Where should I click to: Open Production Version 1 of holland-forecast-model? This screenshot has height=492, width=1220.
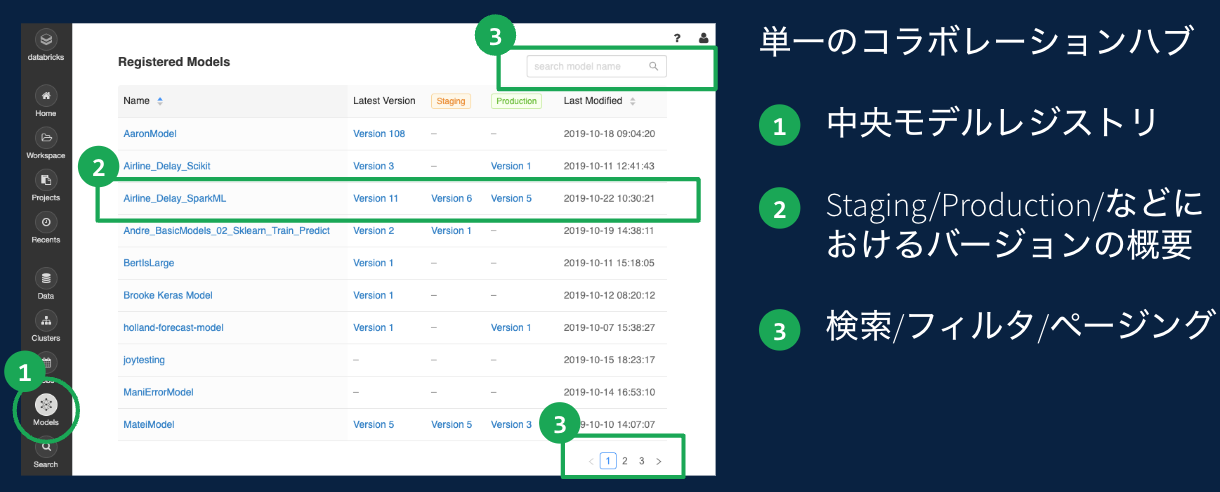[511, 327]
